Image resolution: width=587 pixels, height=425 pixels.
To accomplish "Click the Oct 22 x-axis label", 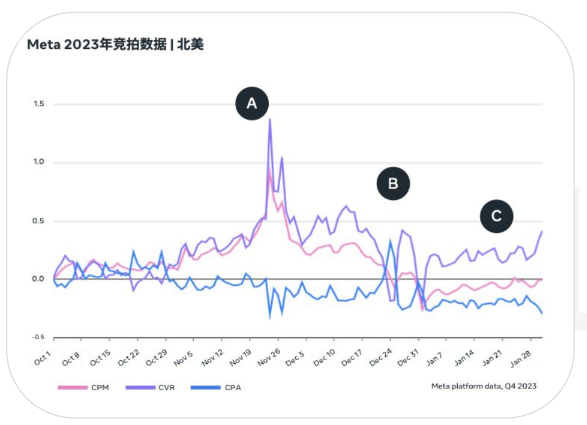I will (128, 358).
